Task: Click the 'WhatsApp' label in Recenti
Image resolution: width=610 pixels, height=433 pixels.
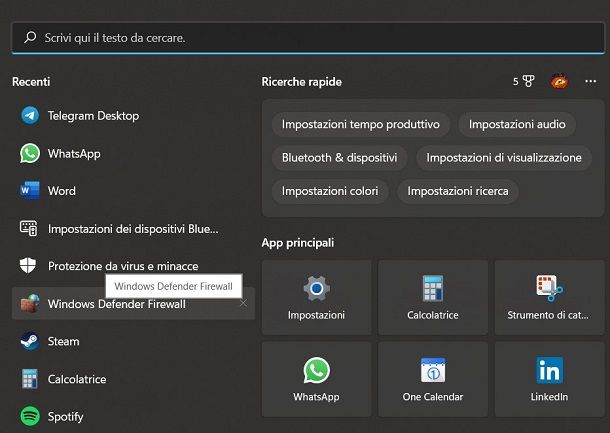Action: 74,154
